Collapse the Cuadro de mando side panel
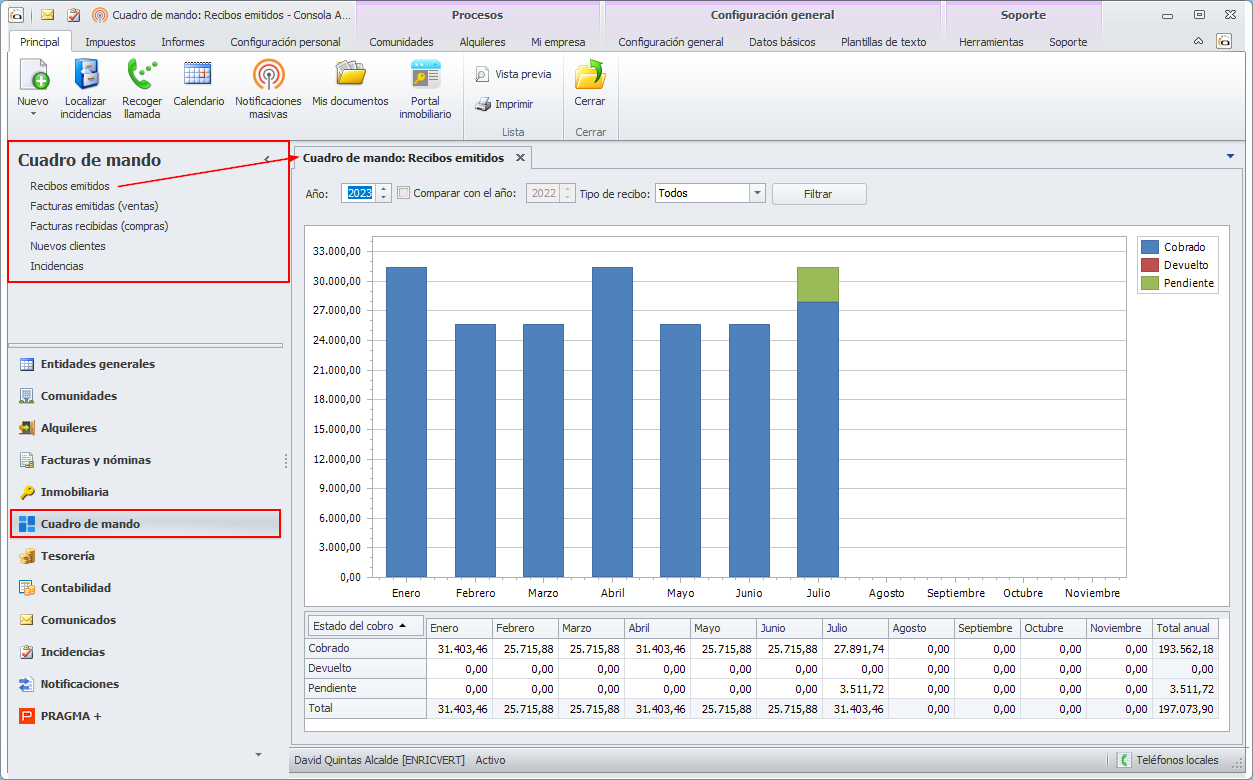1253x780 pixels. tap(267, 159)
